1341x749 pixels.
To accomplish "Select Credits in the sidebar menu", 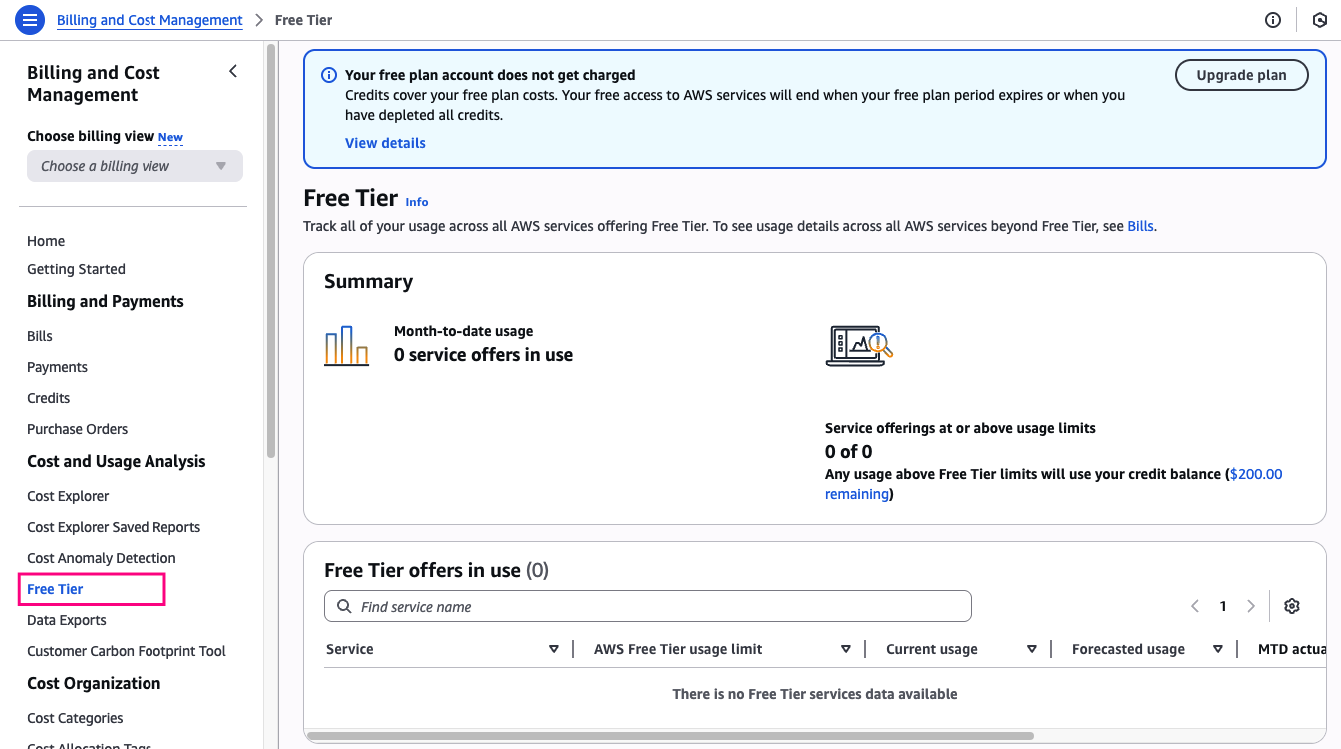I will 48,398.
